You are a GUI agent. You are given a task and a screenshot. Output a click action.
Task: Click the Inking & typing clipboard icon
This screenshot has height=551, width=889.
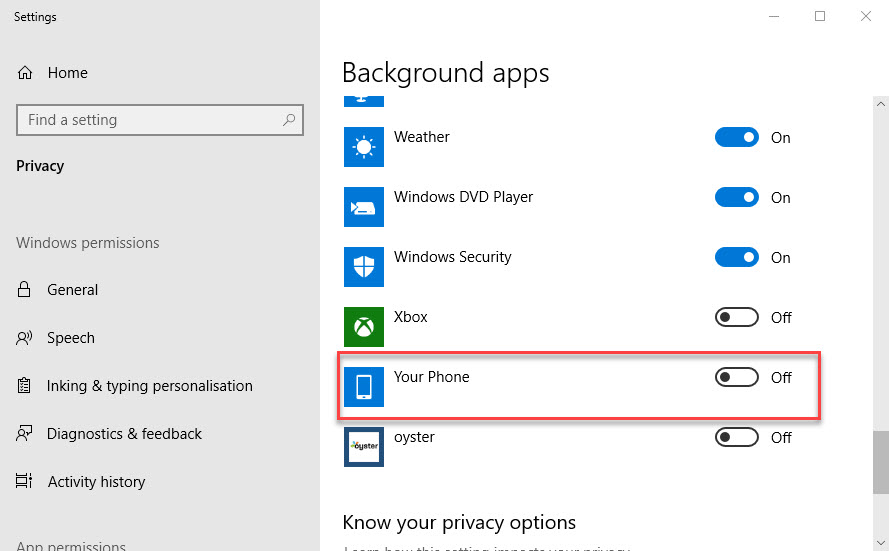[x=24, y=385]
